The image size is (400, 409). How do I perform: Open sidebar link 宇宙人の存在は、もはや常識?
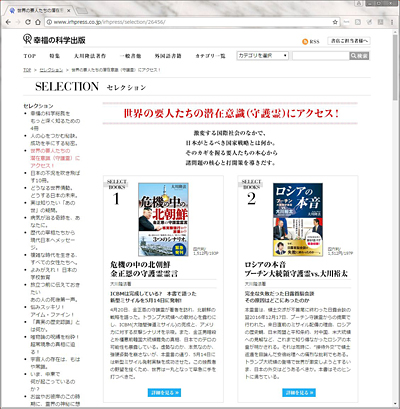coord(55,363)
